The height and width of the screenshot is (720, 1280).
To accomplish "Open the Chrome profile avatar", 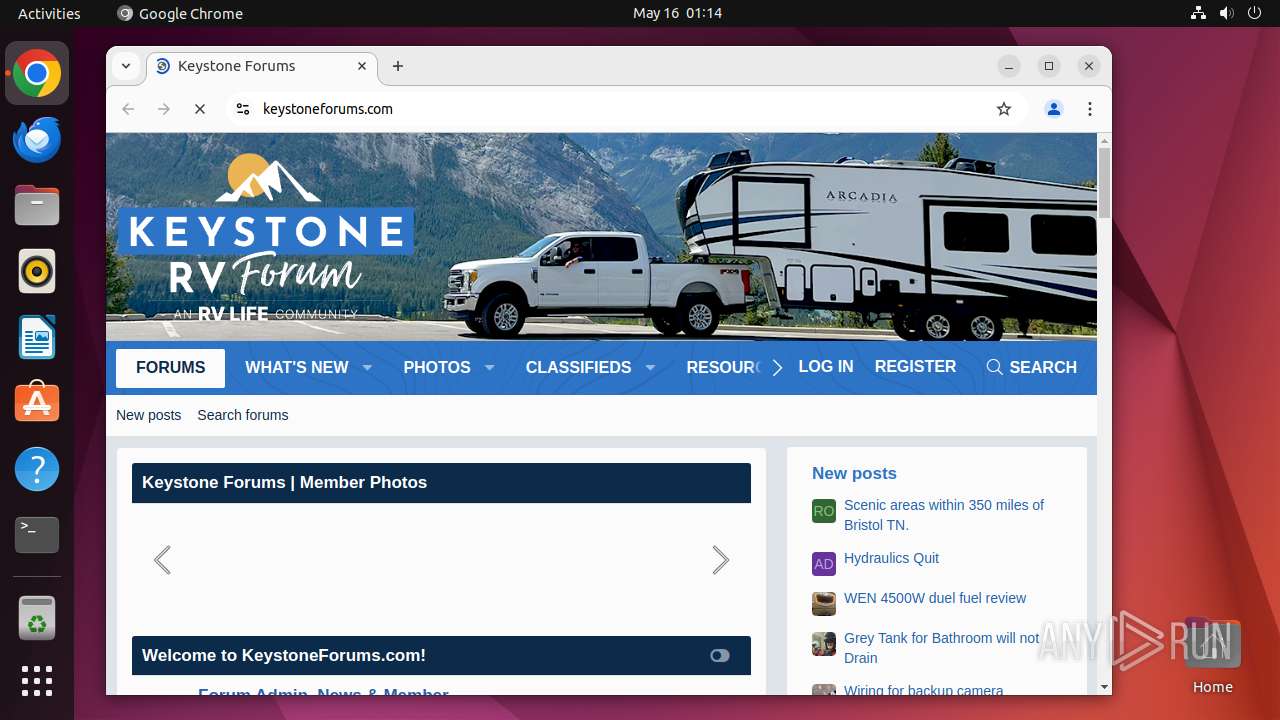I will pos(1054,109).
